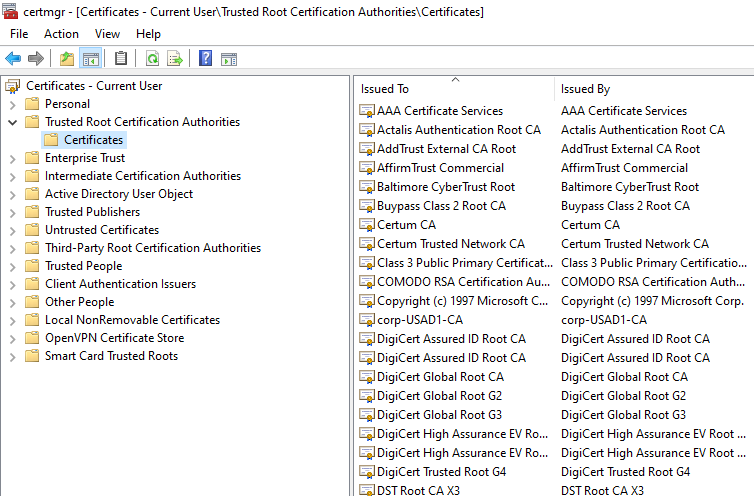Expand the Personal store node
Image resolution: width=754 pixels, height=496 pixels.
pos(13,104)
